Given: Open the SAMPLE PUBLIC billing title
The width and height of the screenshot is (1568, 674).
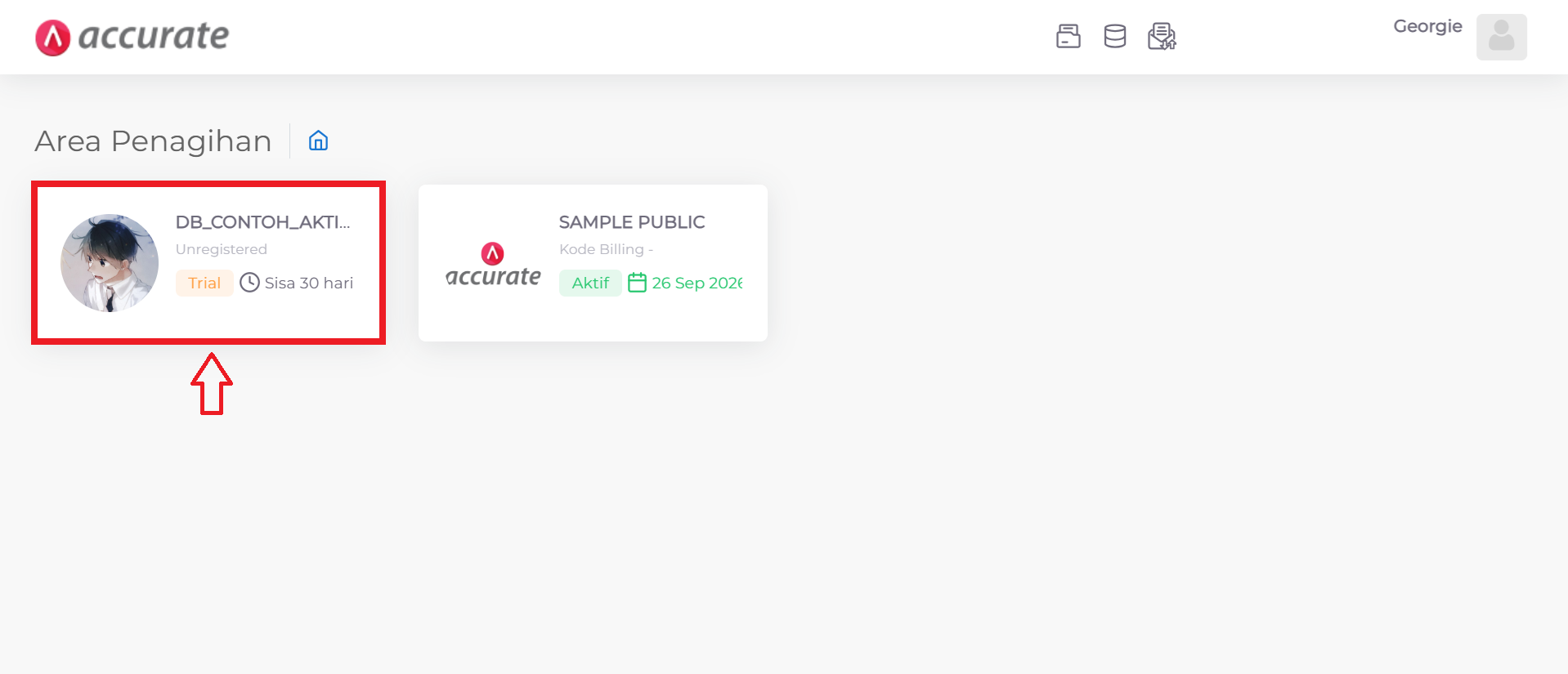Looking at the screenshot, I should tap(632, 222).
